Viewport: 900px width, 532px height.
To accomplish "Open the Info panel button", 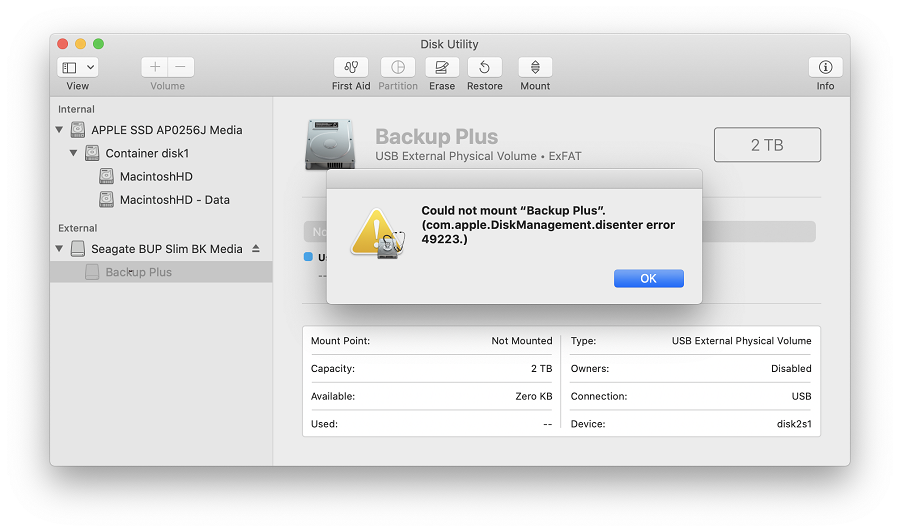I will (x=825, y=67).
